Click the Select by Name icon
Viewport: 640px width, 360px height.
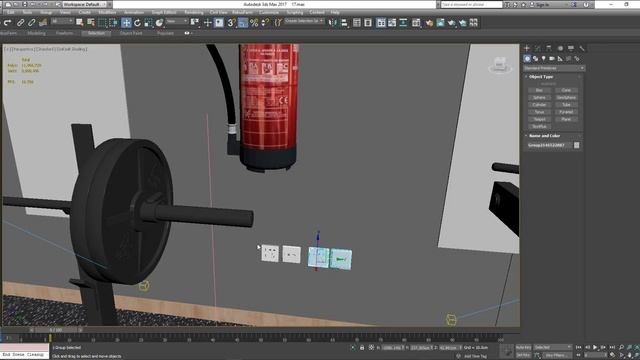tap(91, 22)
